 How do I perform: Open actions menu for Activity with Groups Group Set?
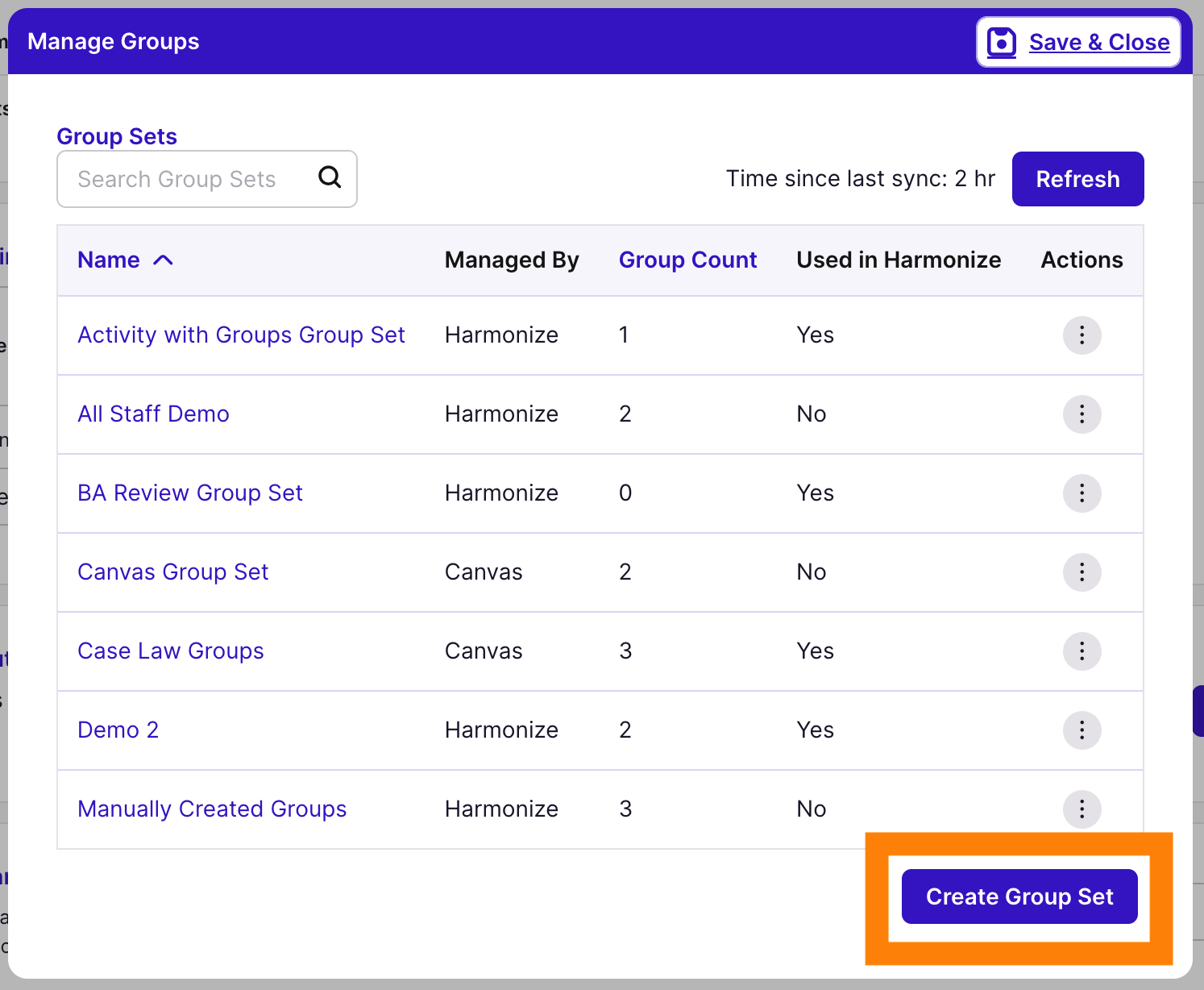pos(1082,335)
